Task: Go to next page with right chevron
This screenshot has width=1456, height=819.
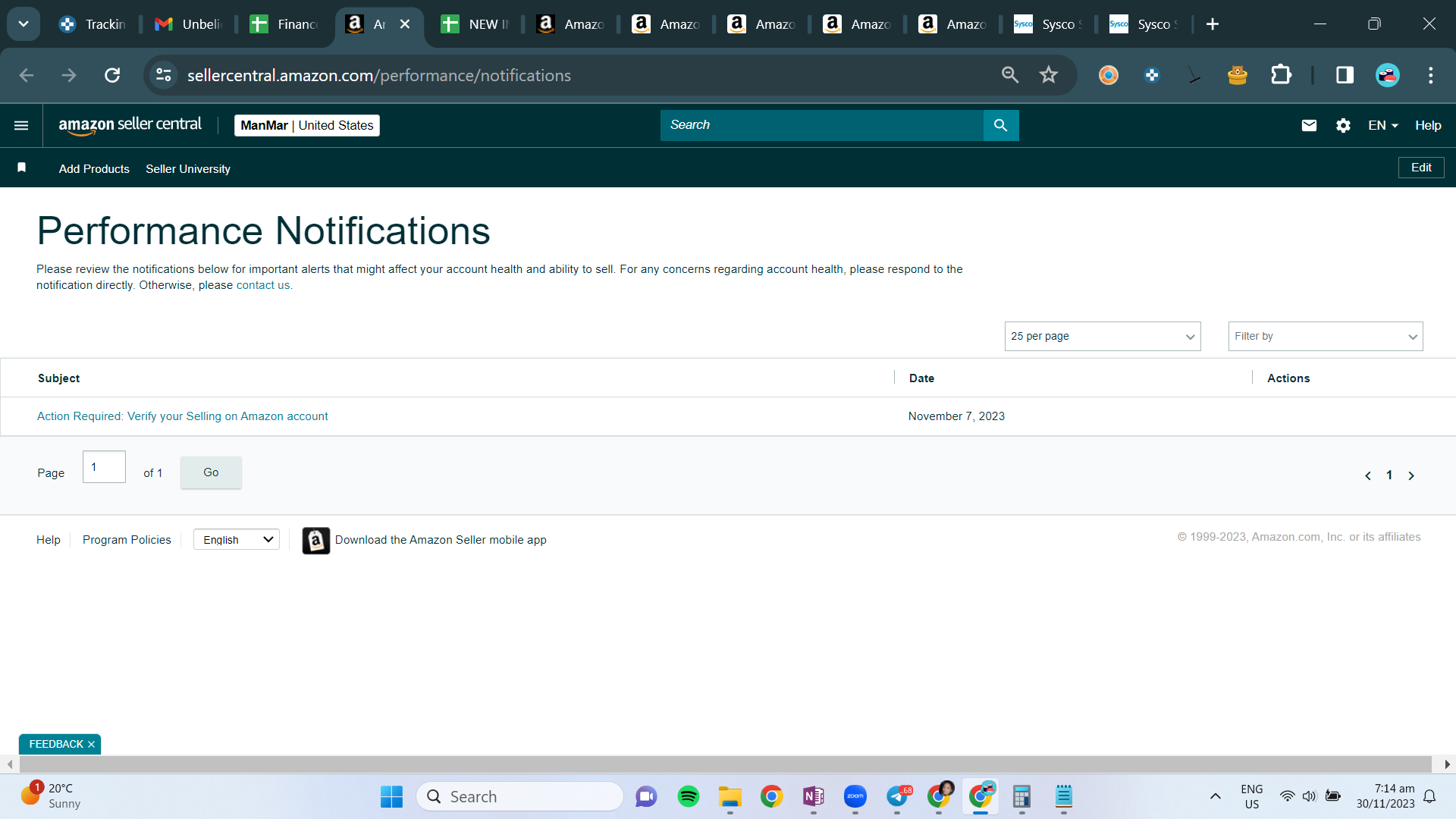Action: tap(1411, 475)
